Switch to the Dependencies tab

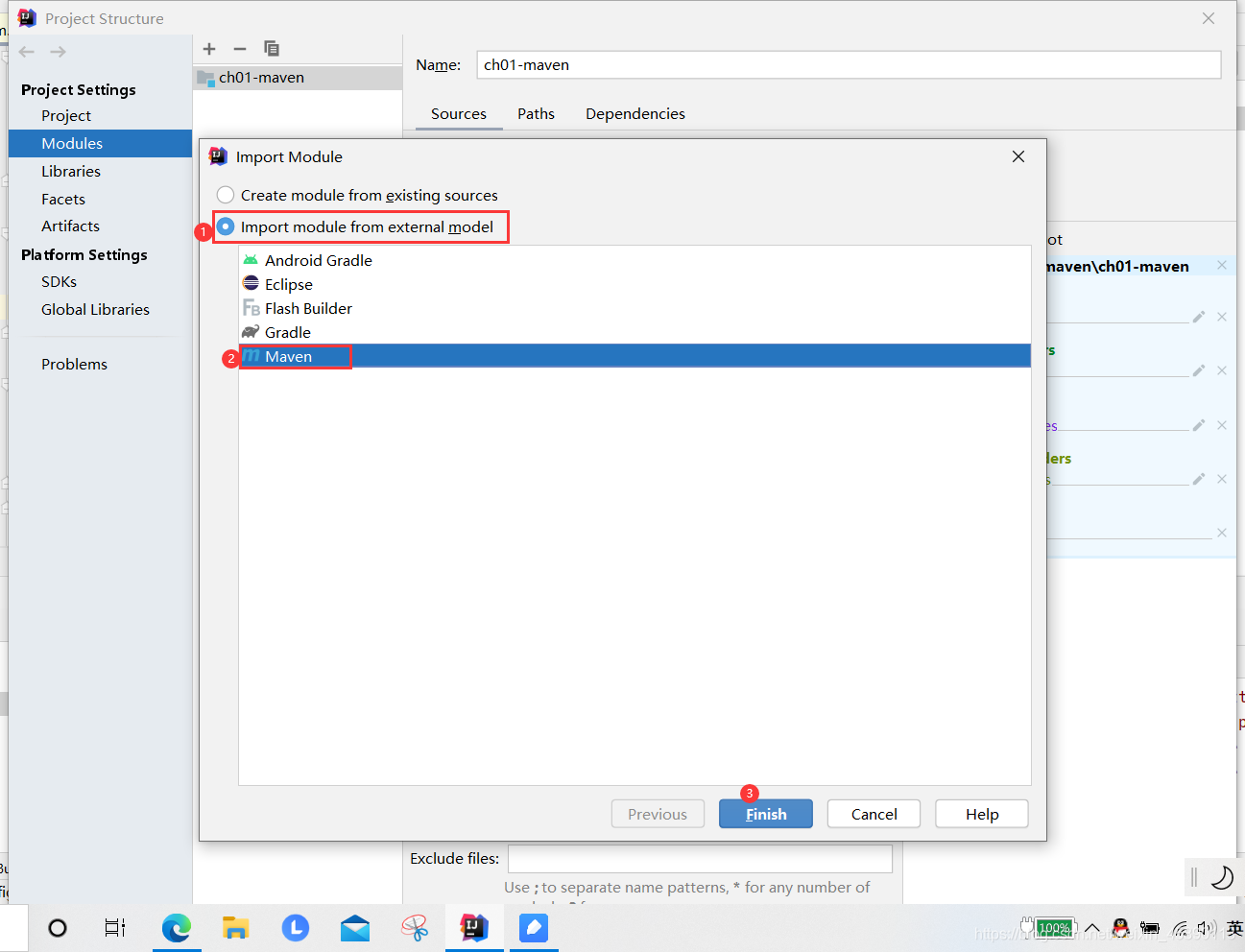tap(635, 114)
